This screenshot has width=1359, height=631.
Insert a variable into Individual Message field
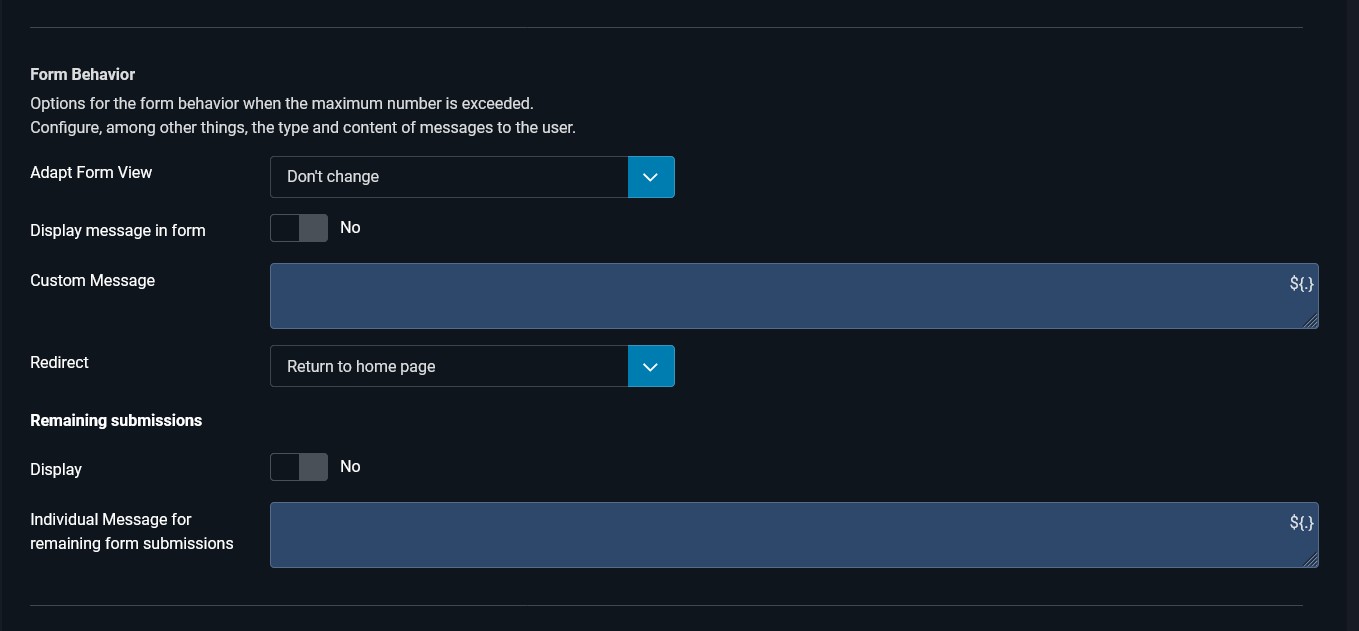[1301, 522]
